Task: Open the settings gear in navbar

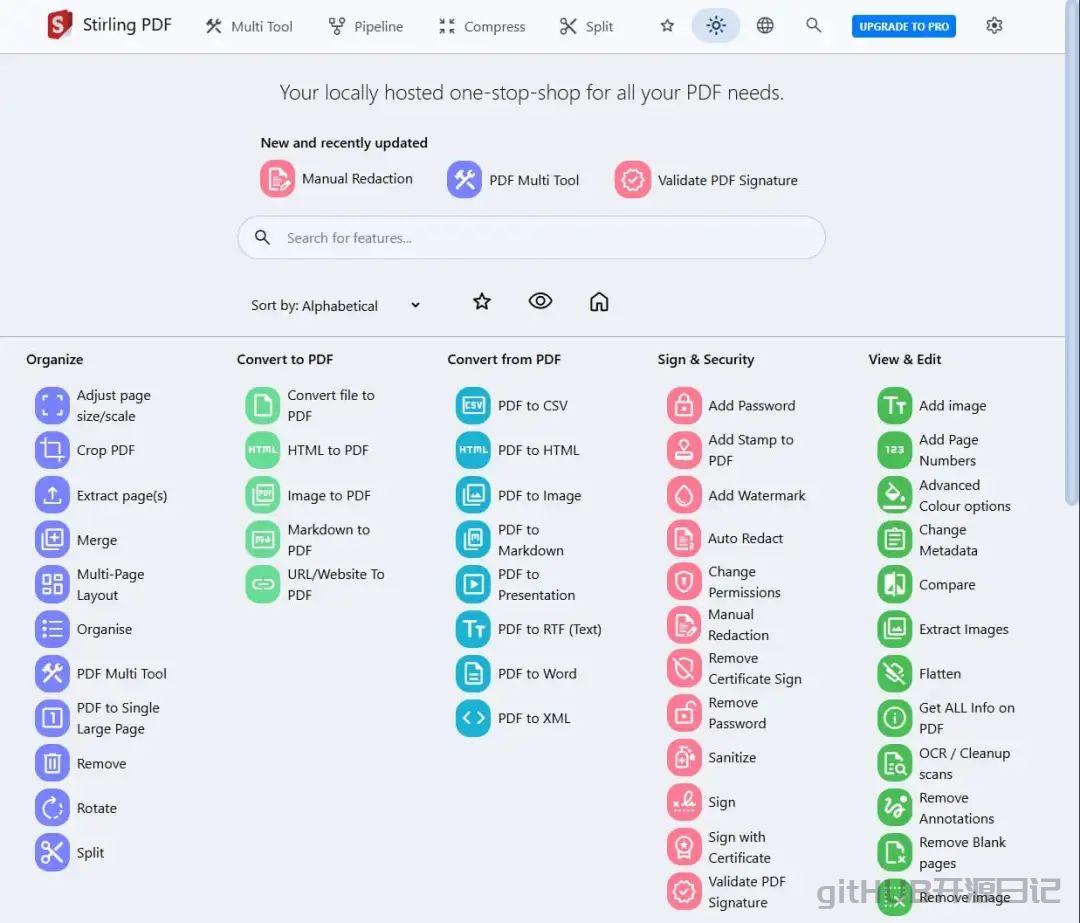Action: (x=994, y=25)
